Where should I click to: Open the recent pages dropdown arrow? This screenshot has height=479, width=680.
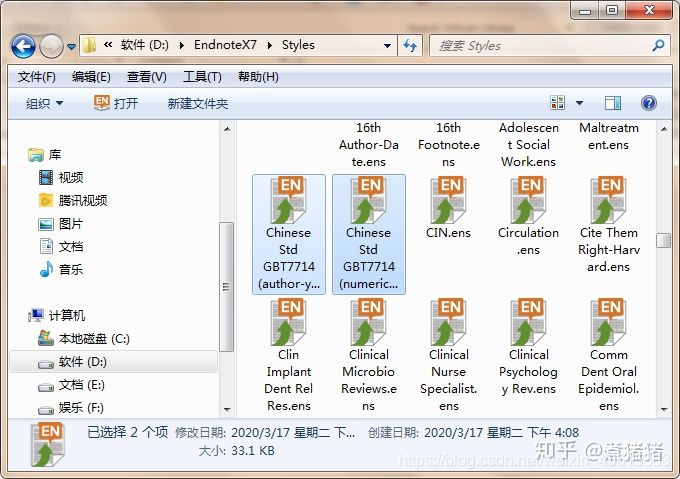(72, 46)
